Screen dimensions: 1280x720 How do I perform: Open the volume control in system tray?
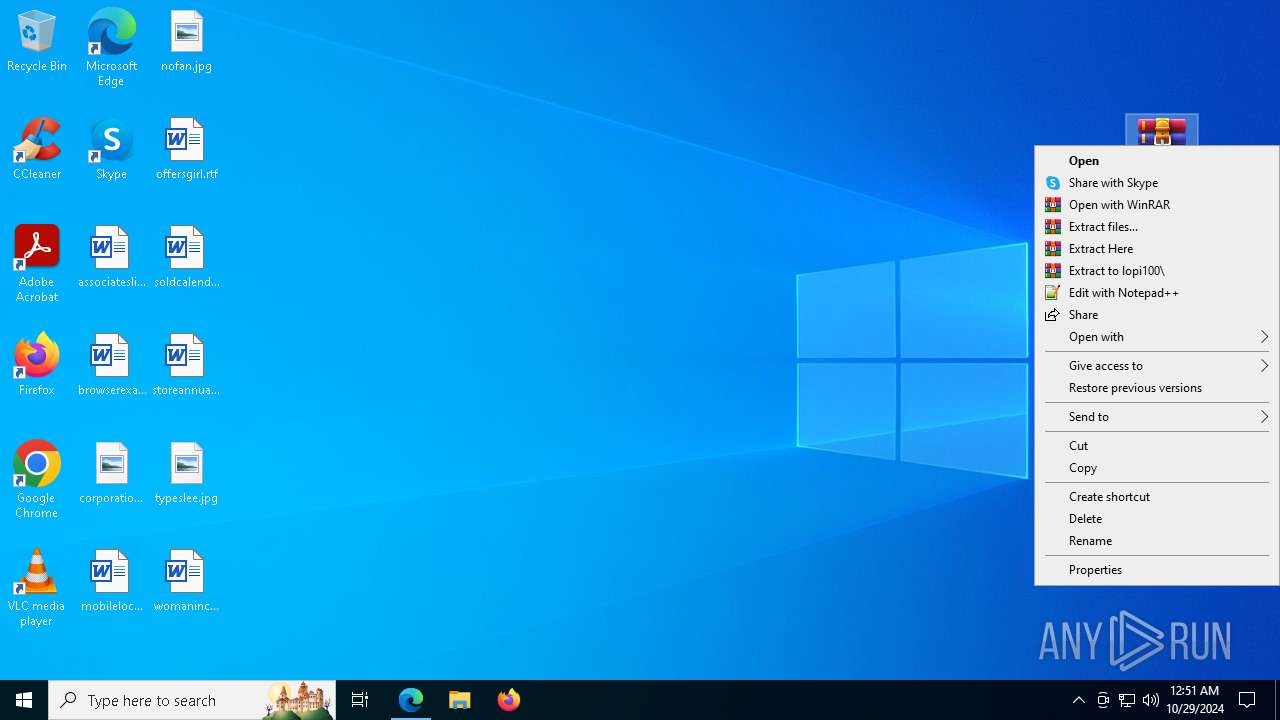[1151, 700]
